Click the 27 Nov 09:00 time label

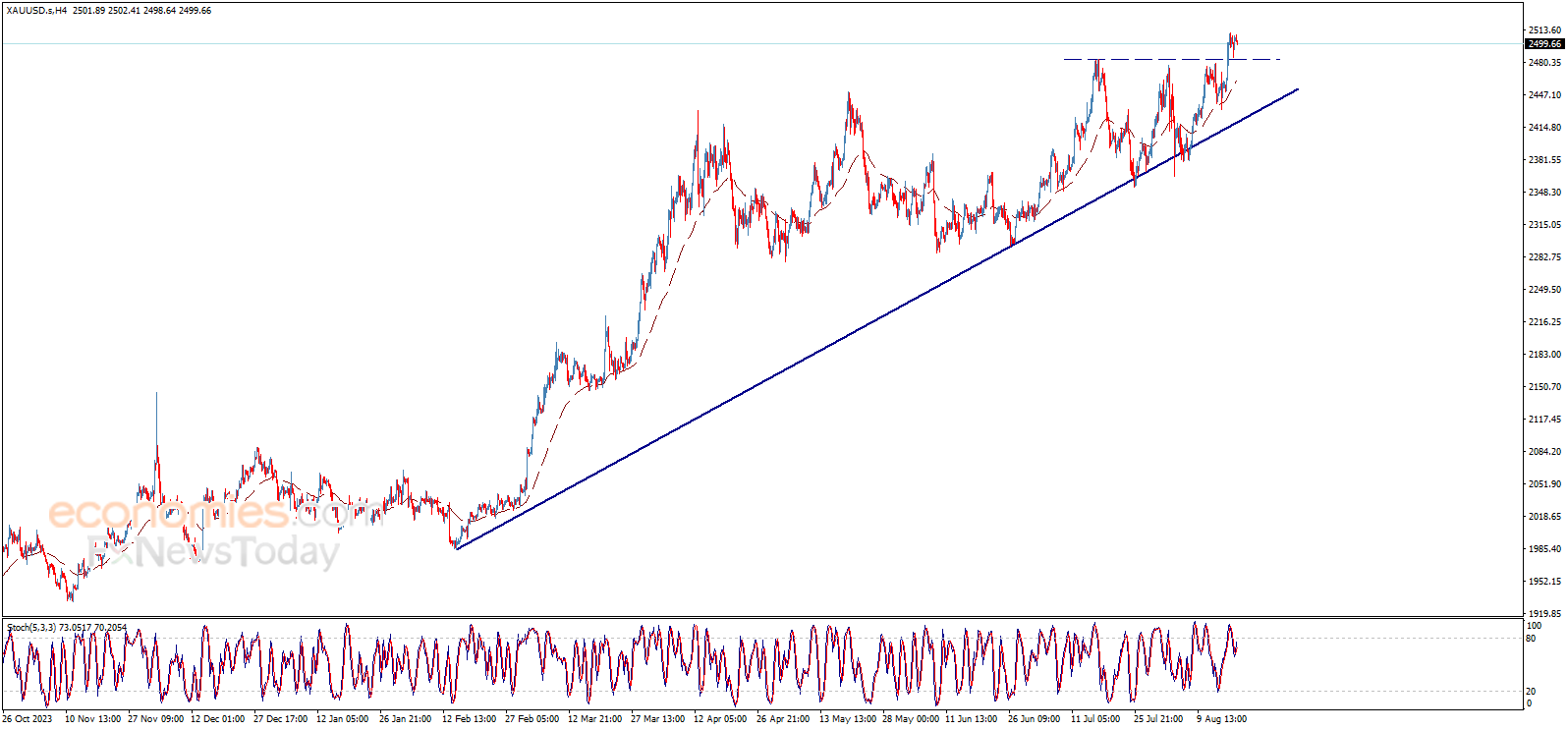pyautogui.click(x=155, y=719)
